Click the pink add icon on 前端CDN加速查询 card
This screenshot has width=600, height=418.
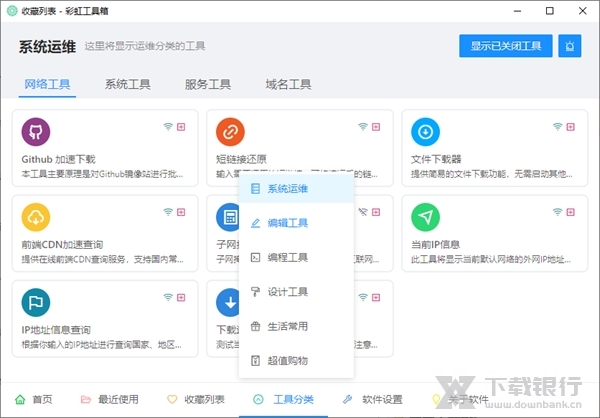181,212
